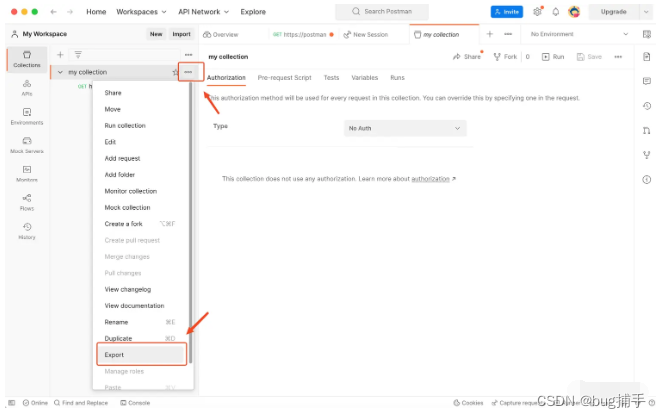Image resolution: width=661 pixels, height=418 pixels.
Task: Open the environment quick look icon
Action: click(647, 34)
